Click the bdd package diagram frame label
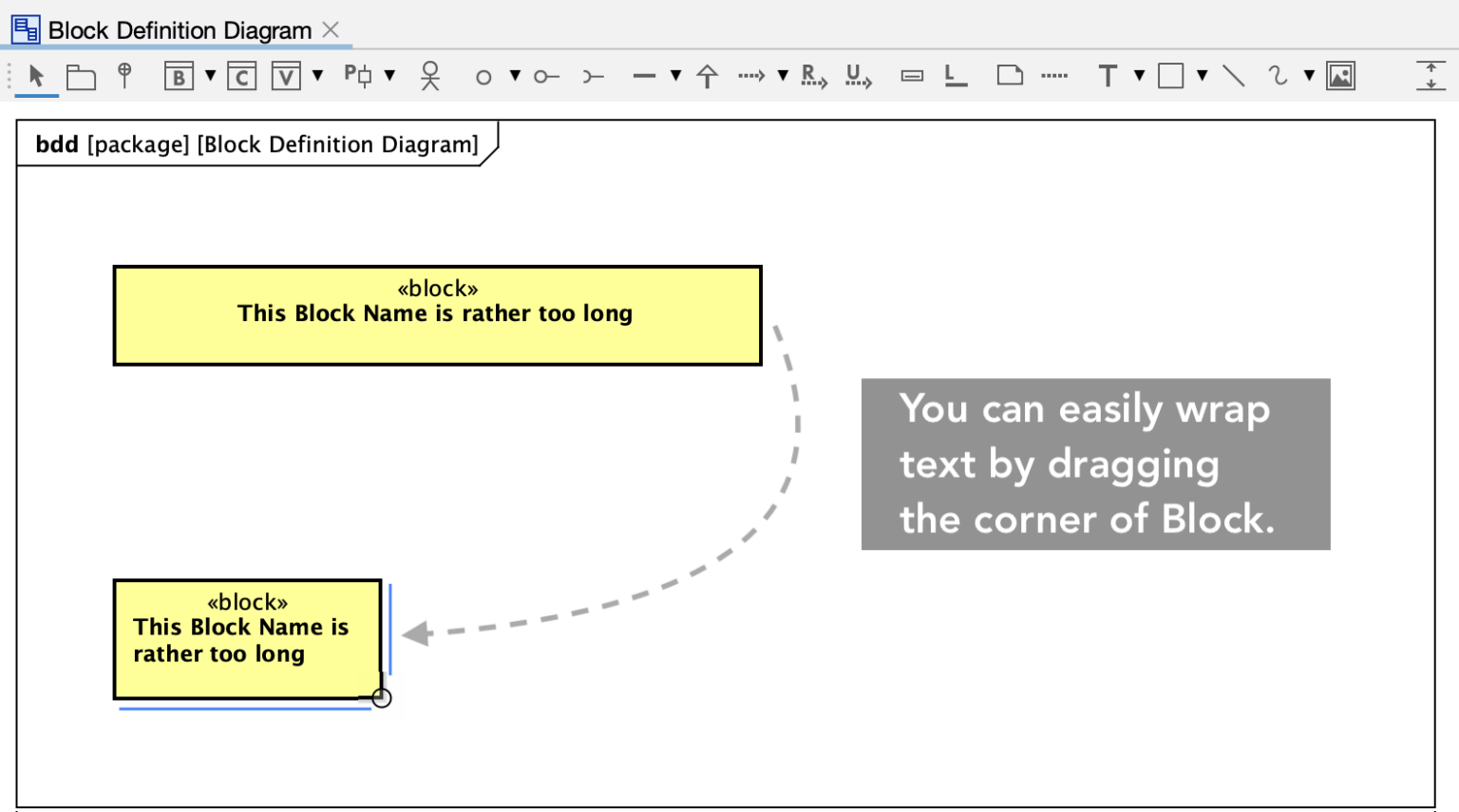The width and height of the screenshot is (1459, 812). pyautogui.click(x=256, y=143)
